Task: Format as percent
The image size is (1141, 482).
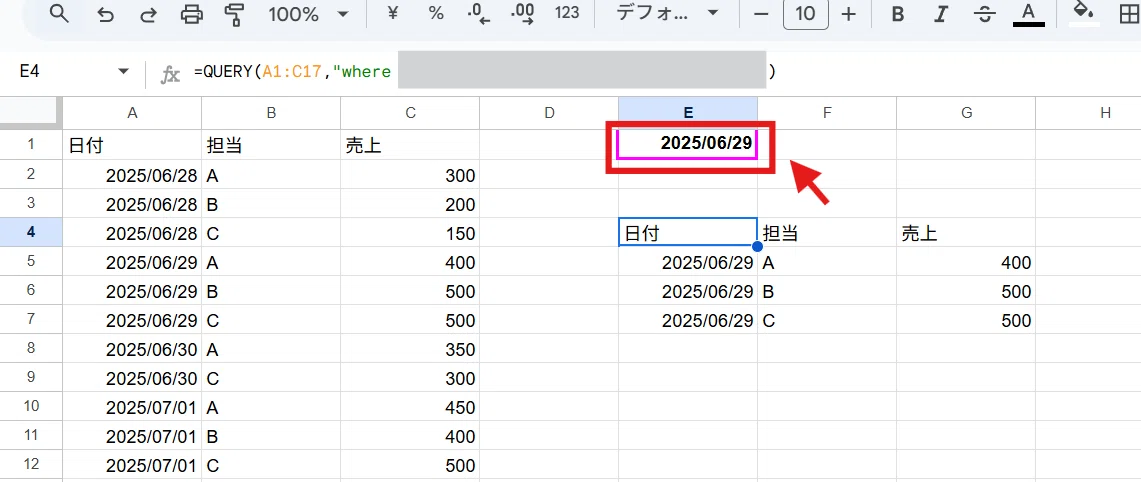Action: point(436,13)
